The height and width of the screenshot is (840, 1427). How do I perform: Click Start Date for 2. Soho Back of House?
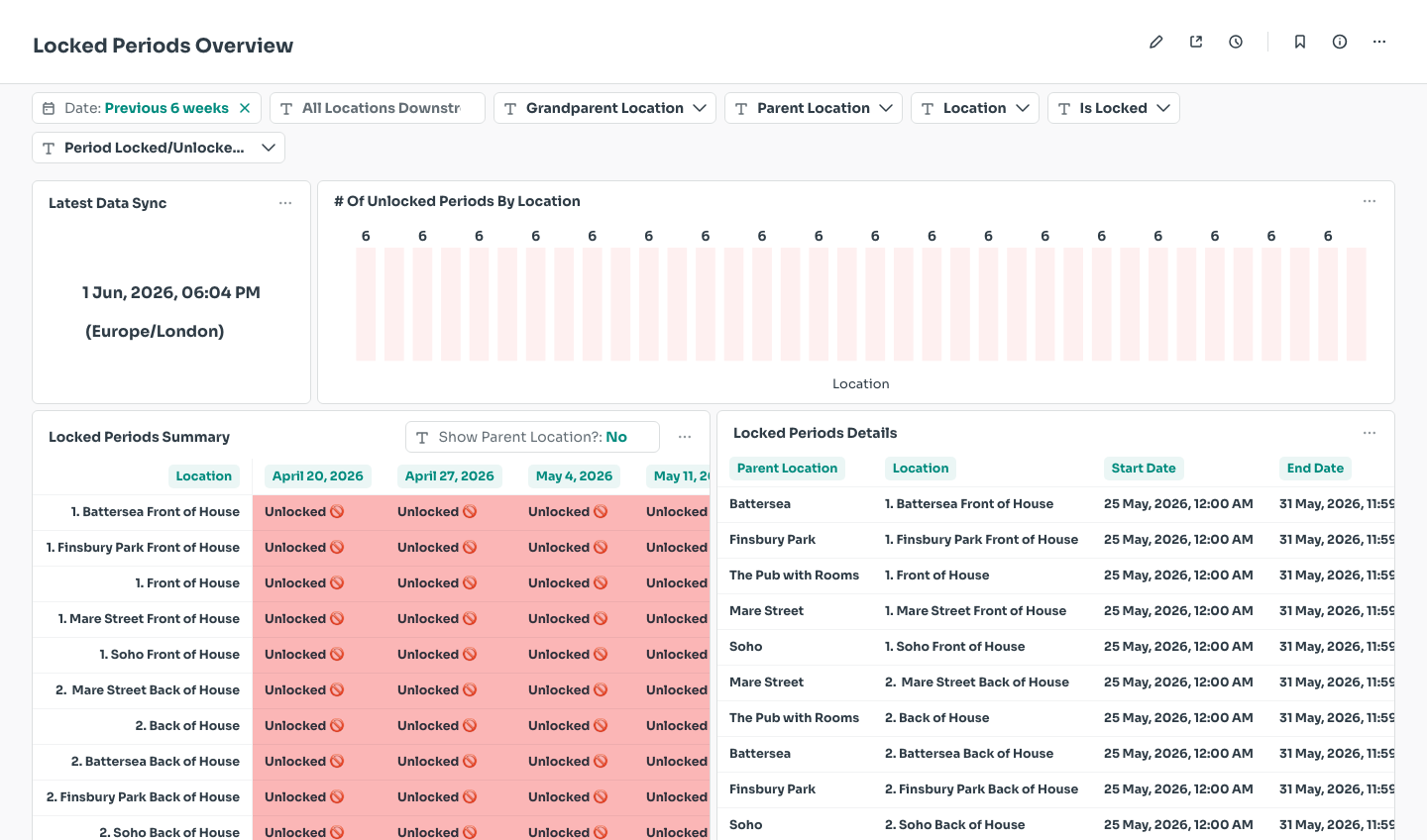(1178, 825)
